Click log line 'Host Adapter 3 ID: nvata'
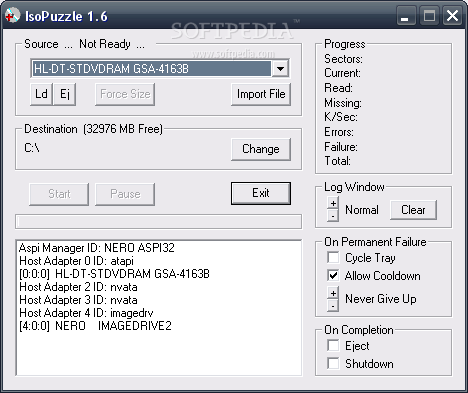This screenshot has height=393, width=468. coord(78,300)
